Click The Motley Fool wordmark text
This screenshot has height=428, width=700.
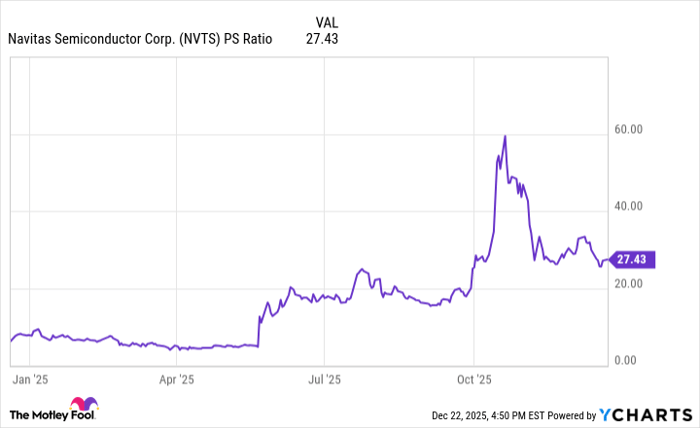[52, 416]
